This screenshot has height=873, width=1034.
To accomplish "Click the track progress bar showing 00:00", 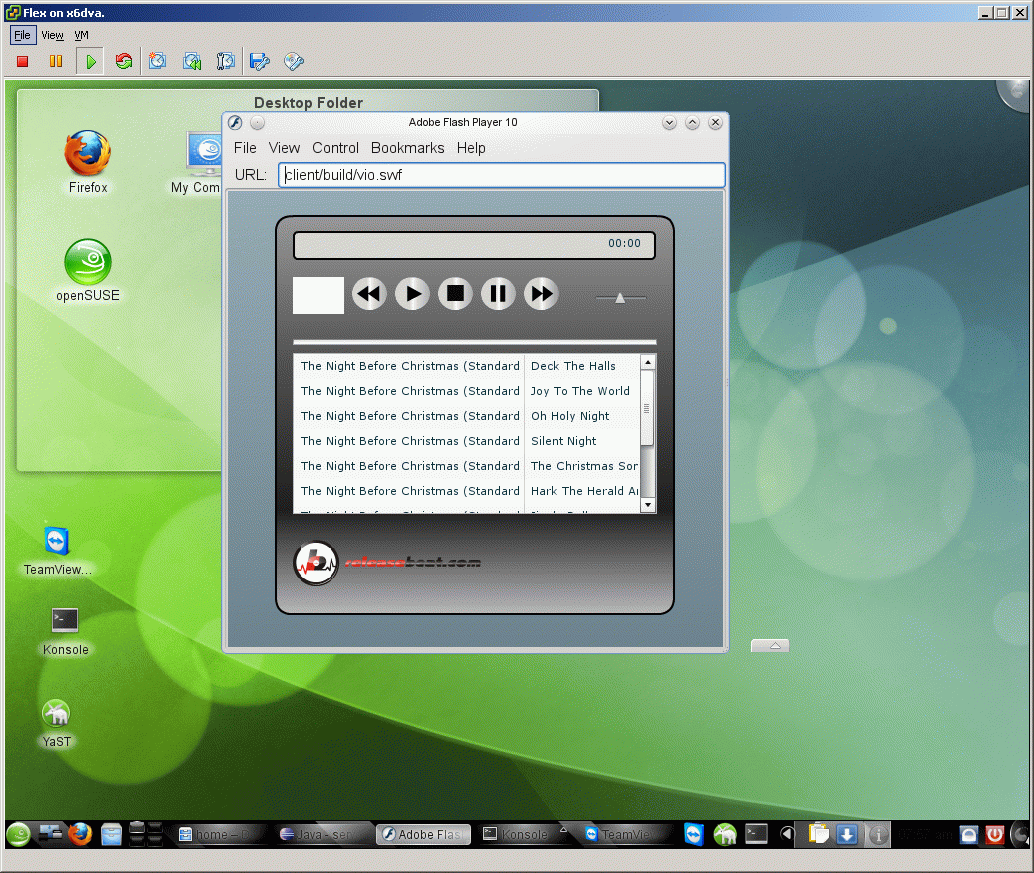I will point(474,245).
